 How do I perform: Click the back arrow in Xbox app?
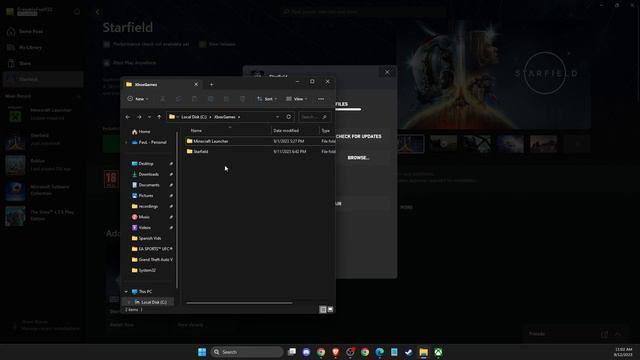click(98, 12)
